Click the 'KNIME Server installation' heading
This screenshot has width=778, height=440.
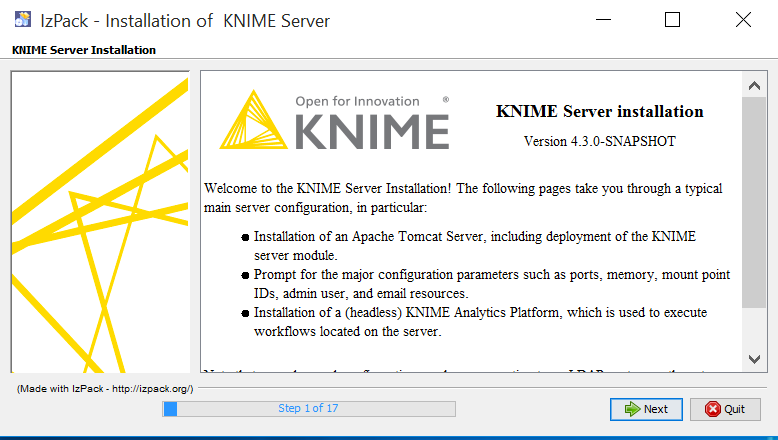(x=599, y=112)
